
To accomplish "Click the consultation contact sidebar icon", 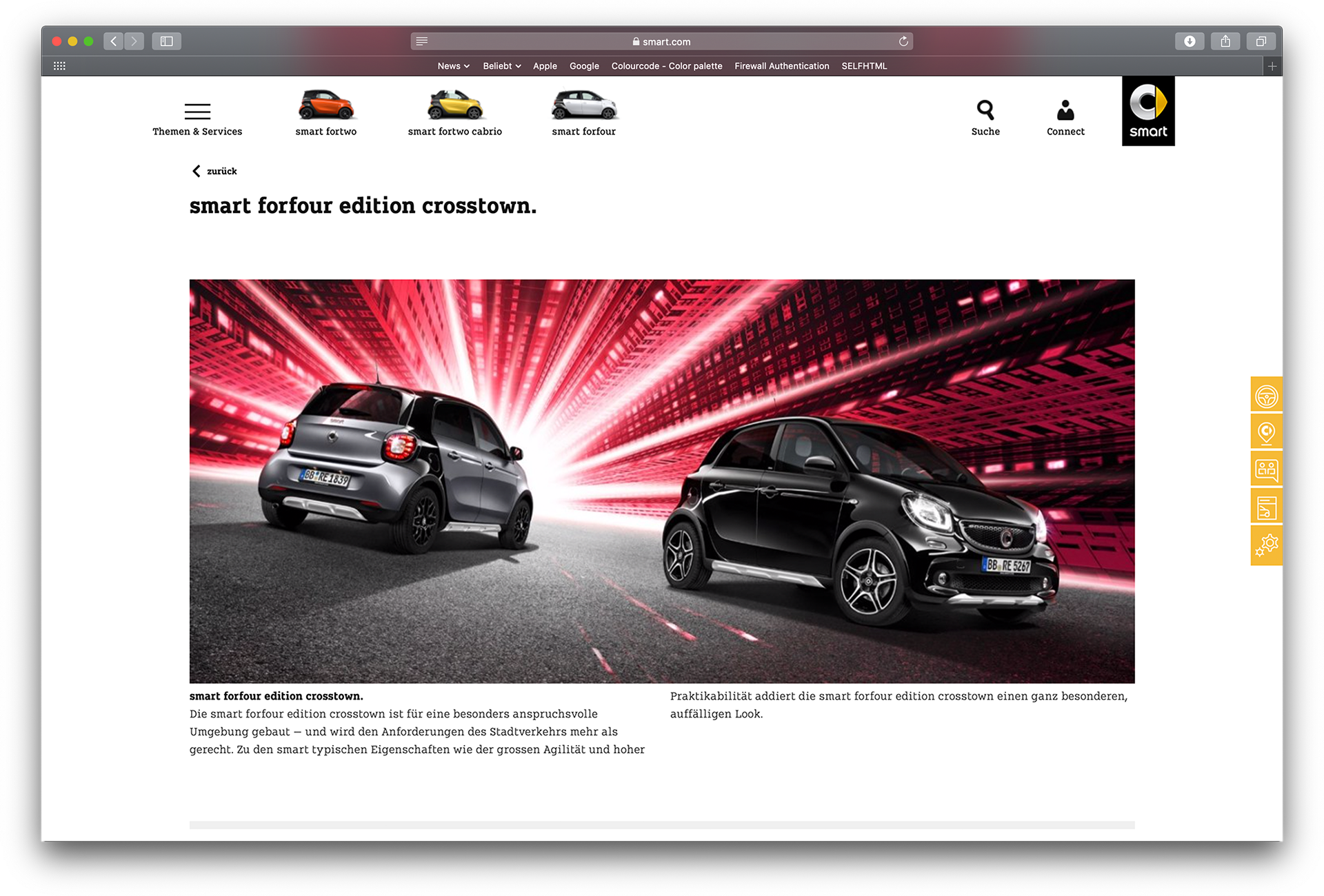I will (x=1266, y=470).
